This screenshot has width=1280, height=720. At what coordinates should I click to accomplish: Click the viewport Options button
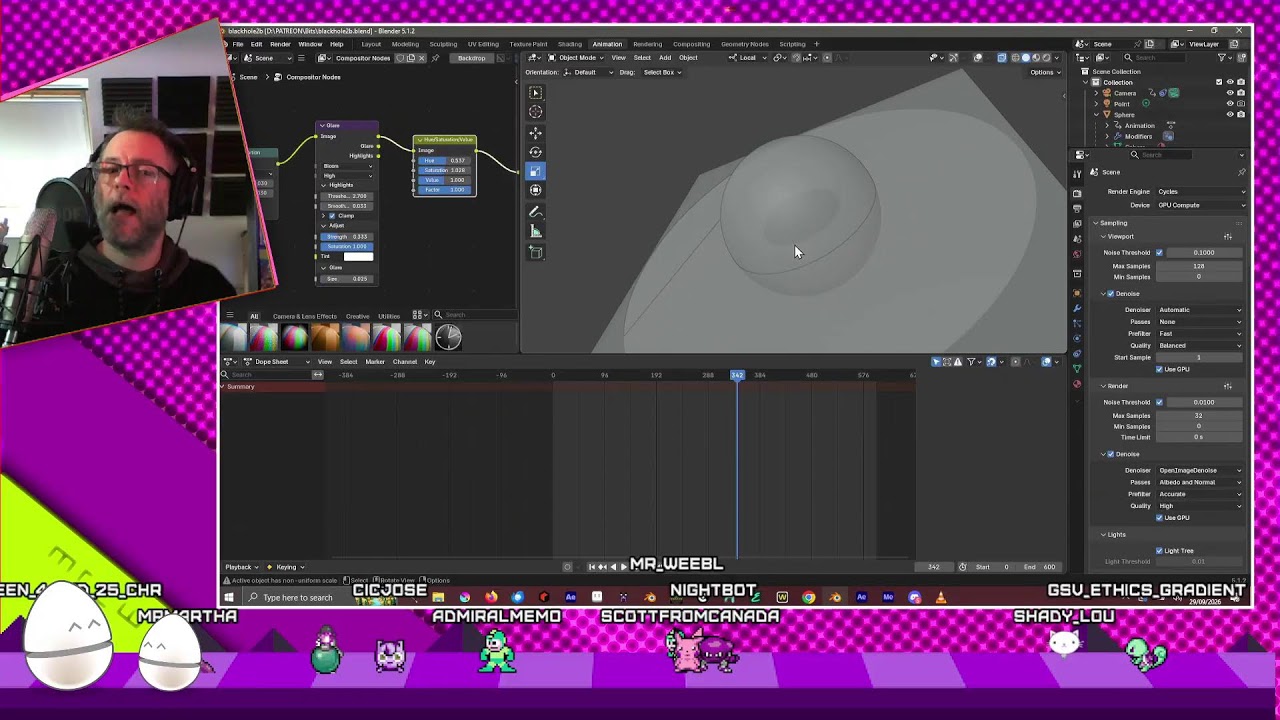pyautogui.click(x=1041, y=72)
